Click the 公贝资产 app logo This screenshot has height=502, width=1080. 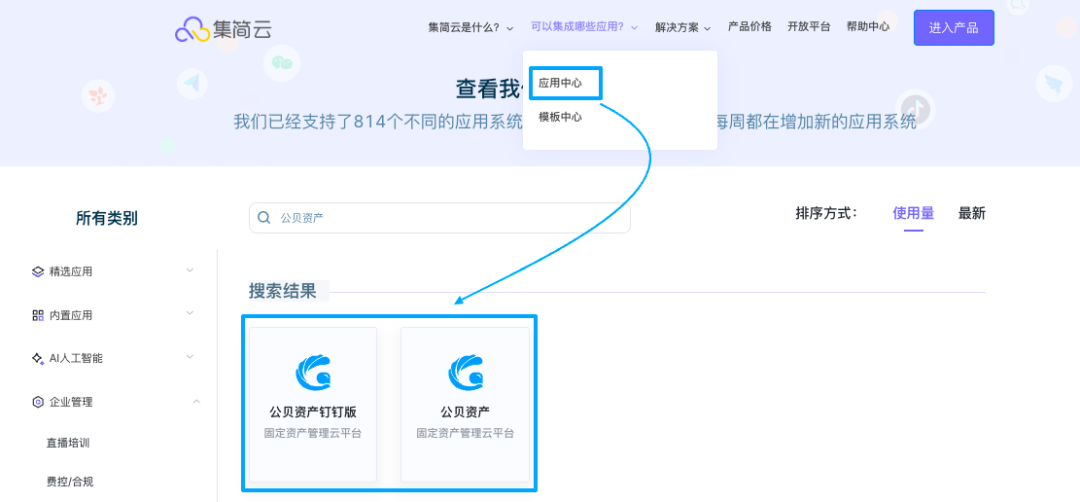pos(466,373)
